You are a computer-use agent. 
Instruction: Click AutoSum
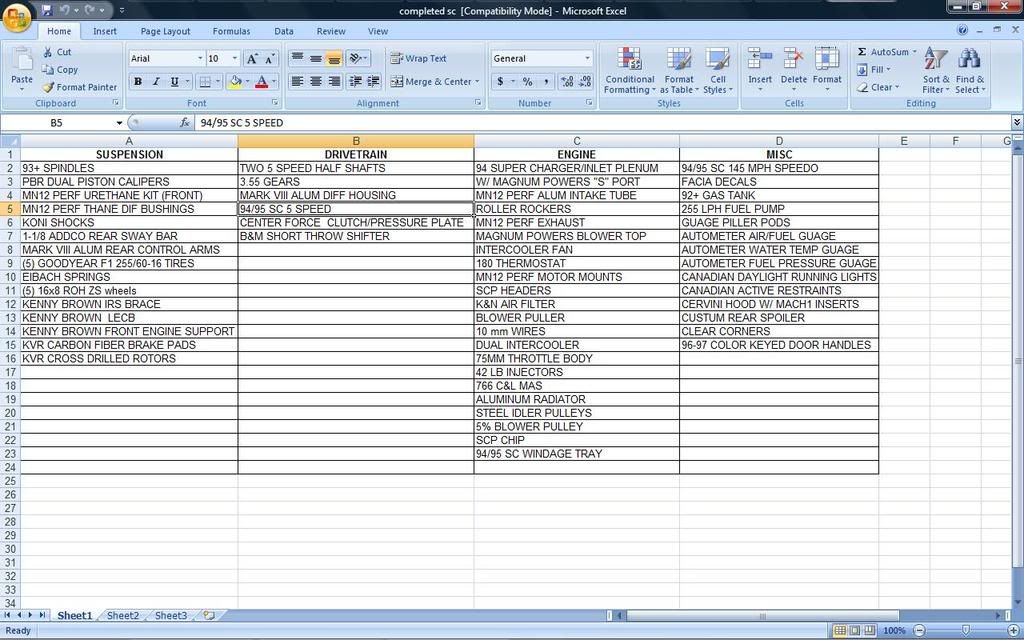(x=886, y=52)
